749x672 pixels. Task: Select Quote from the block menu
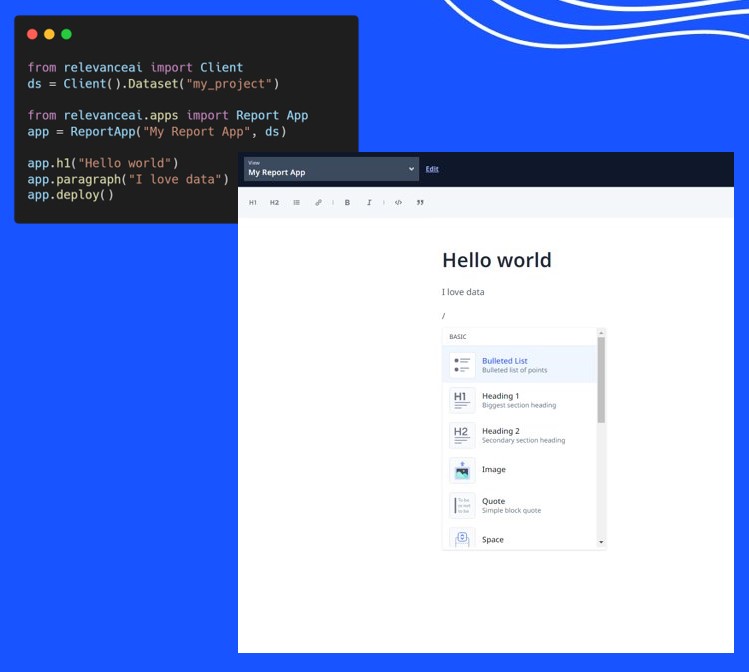tap(519, 505)
